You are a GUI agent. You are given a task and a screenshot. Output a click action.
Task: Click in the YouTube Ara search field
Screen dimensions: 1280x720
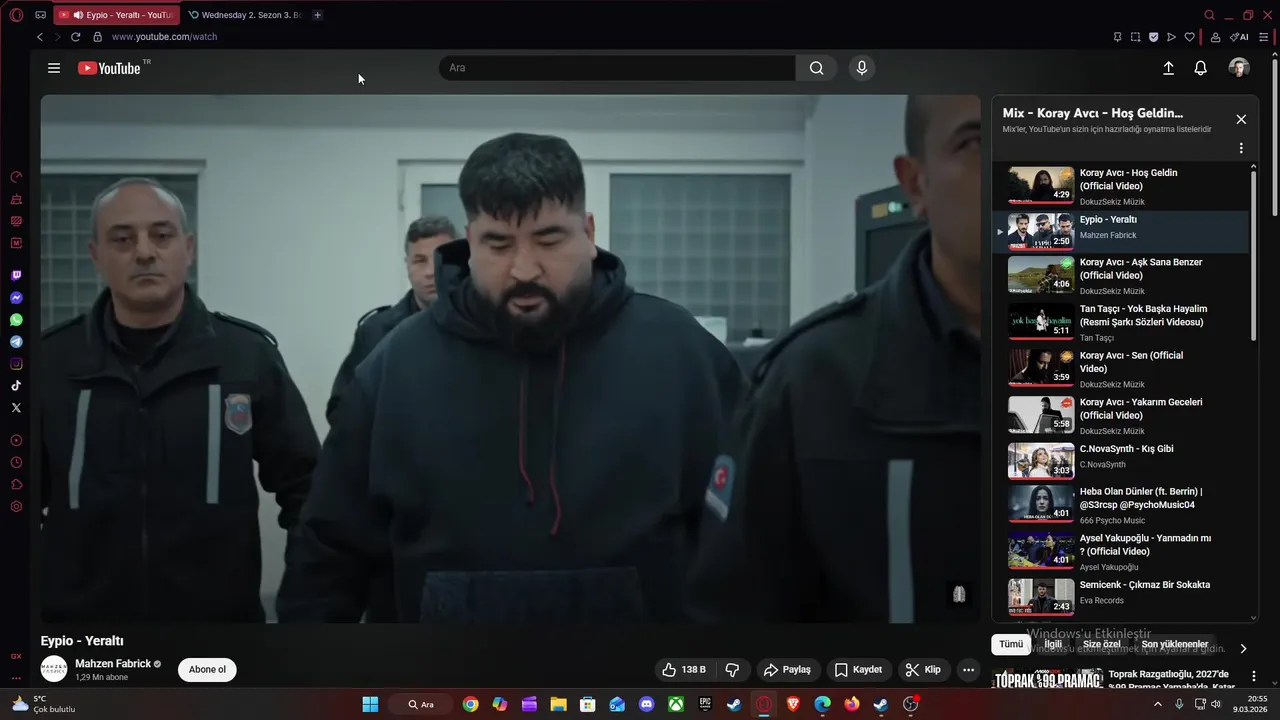[617, 68]
